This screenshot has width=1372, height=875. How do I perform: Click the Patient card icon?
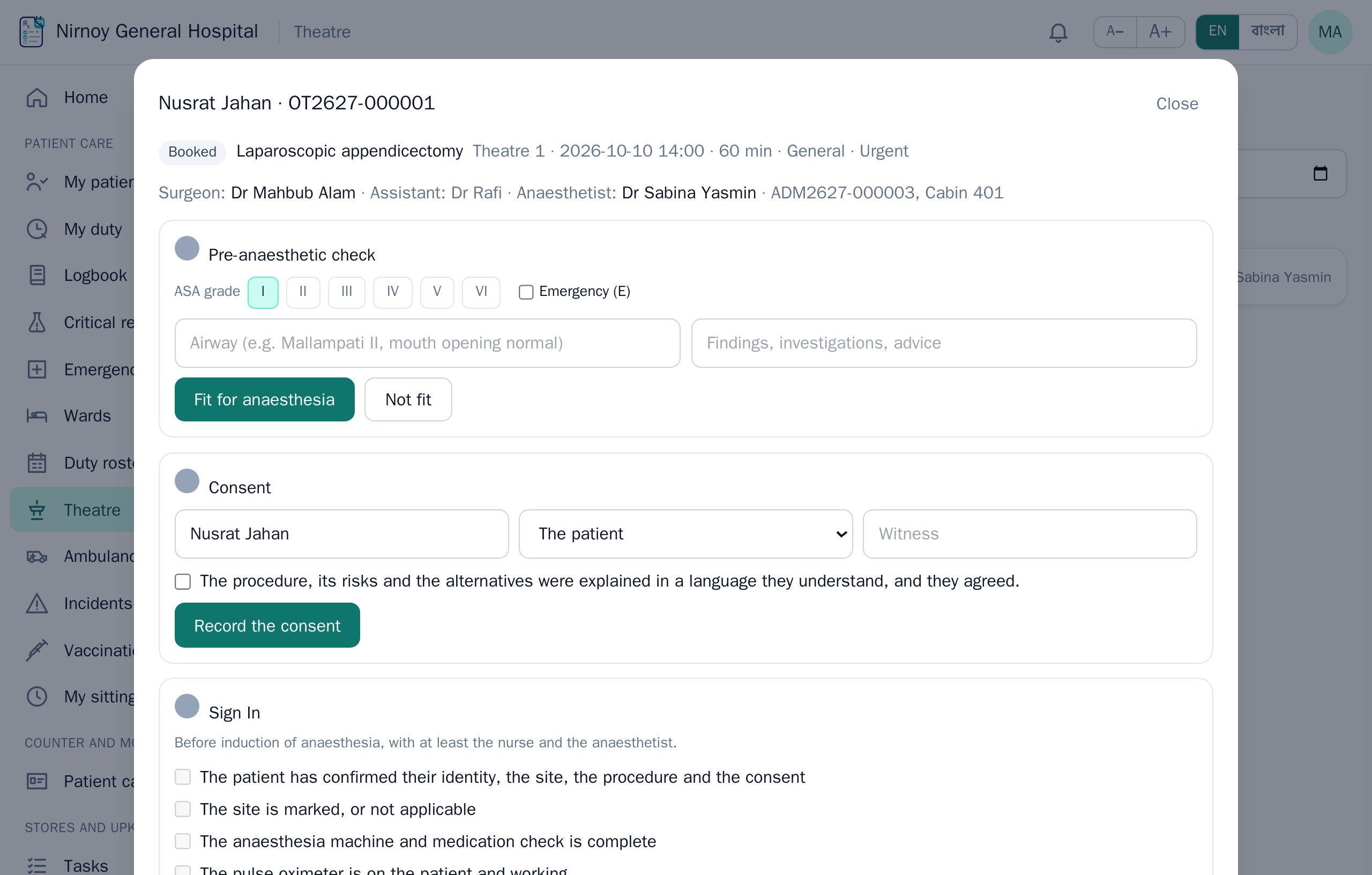pos(37,781)
